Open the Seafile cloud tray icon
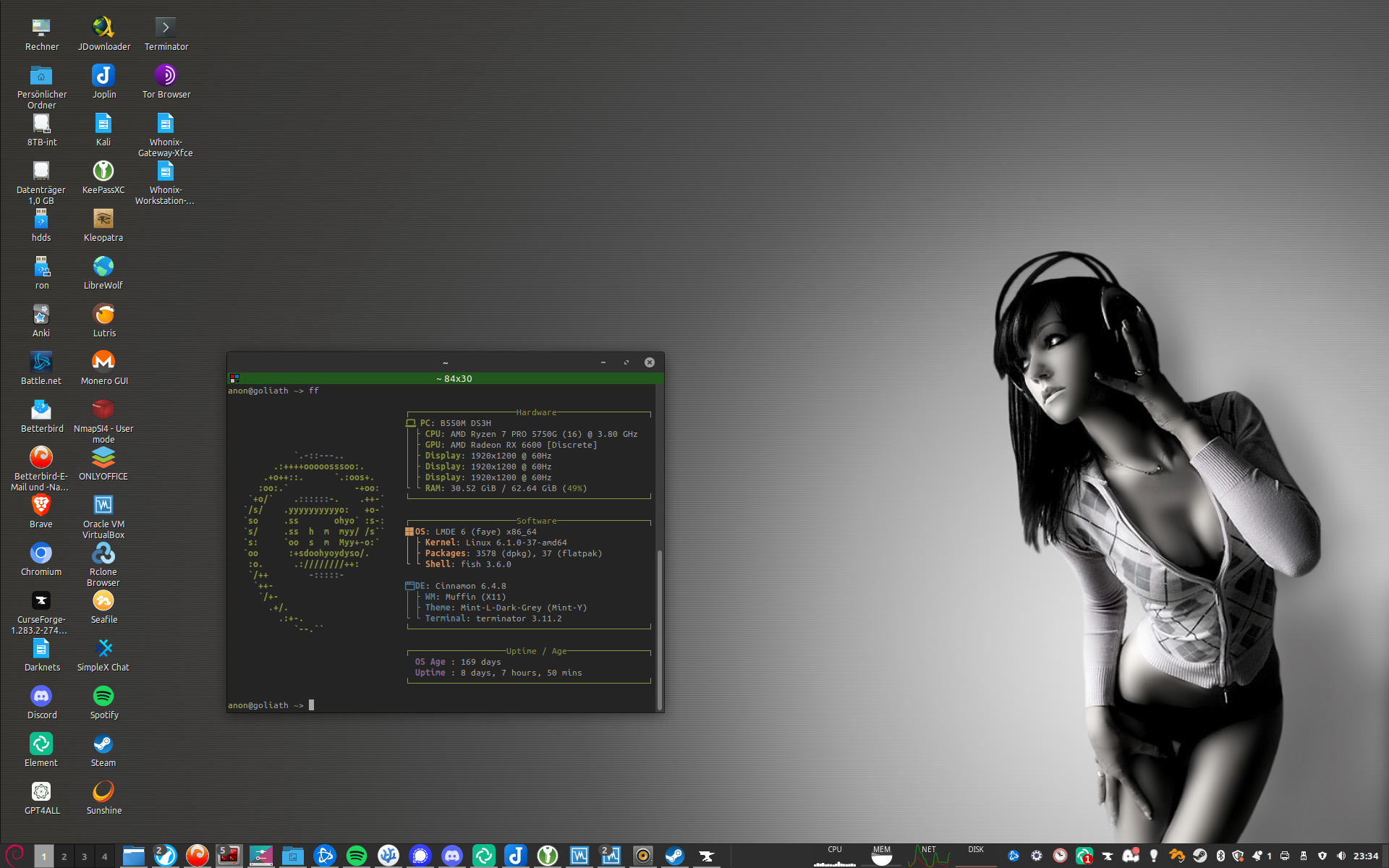Viewport: 1389px width, 868px height. pos(1177,856)
